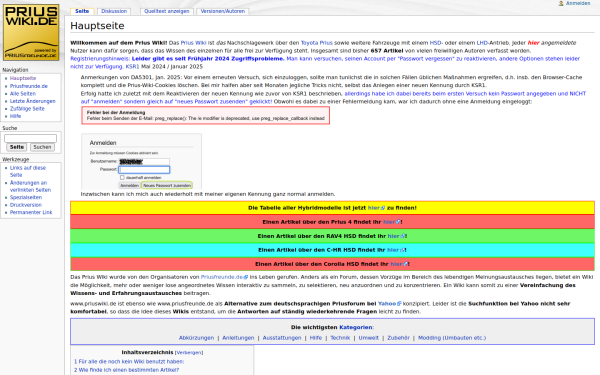
Task: Open the Anmelden login link
Action: [578, 3]
